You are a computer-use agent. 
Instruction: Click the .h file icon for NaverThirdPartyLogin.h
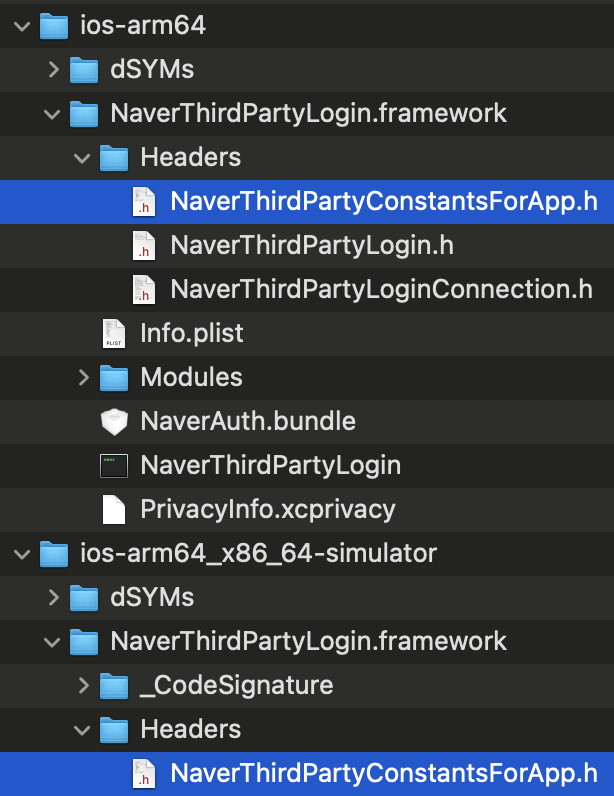point(144,246)
